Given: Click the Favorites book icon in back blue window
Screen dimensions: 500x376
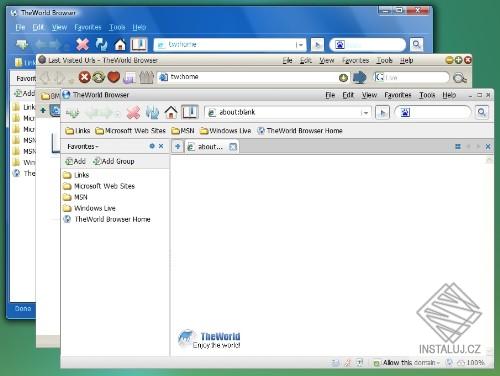Looking at the screenshot, I should pos(139,44).
